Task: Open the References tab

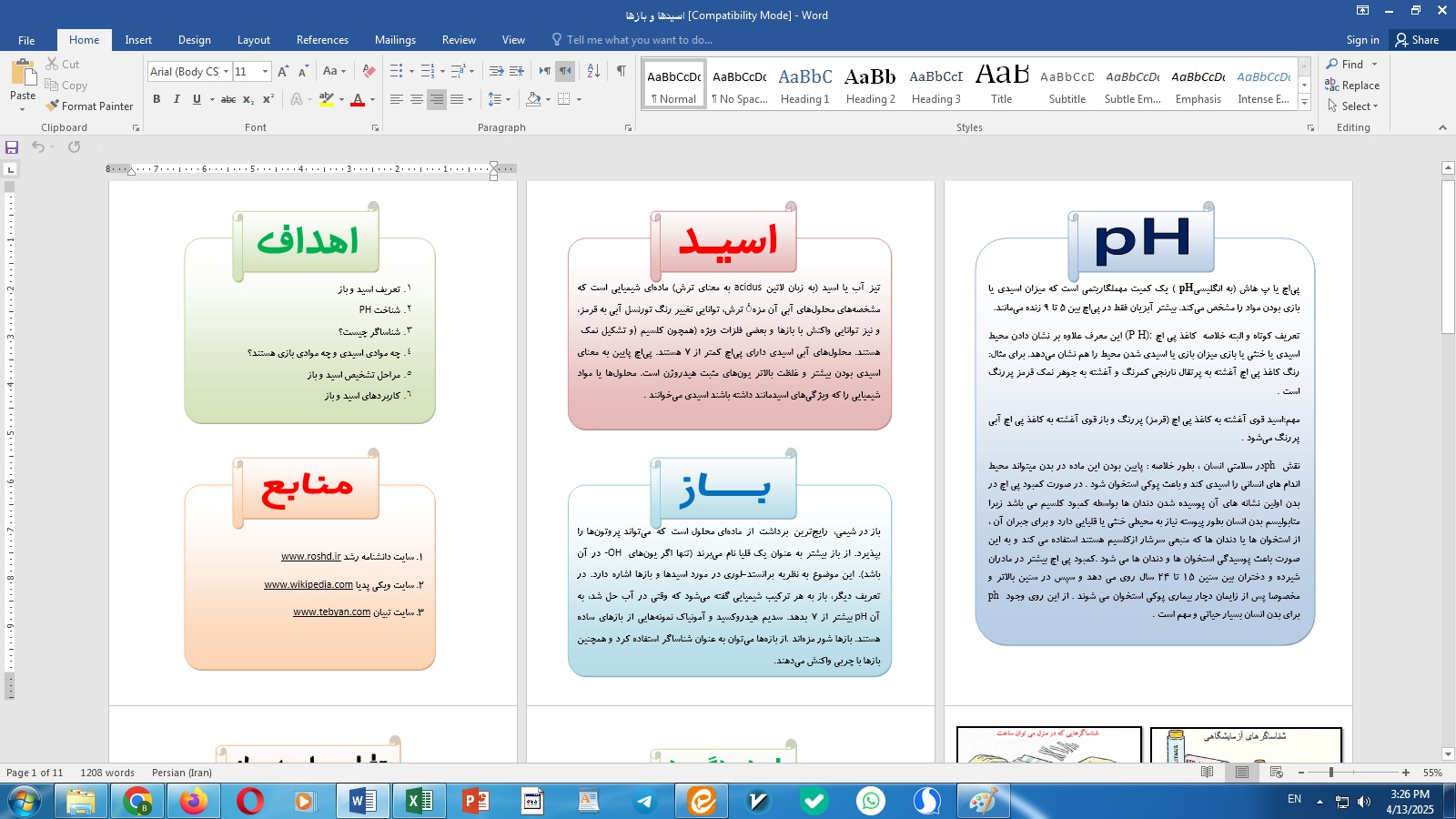Action: 322,40
